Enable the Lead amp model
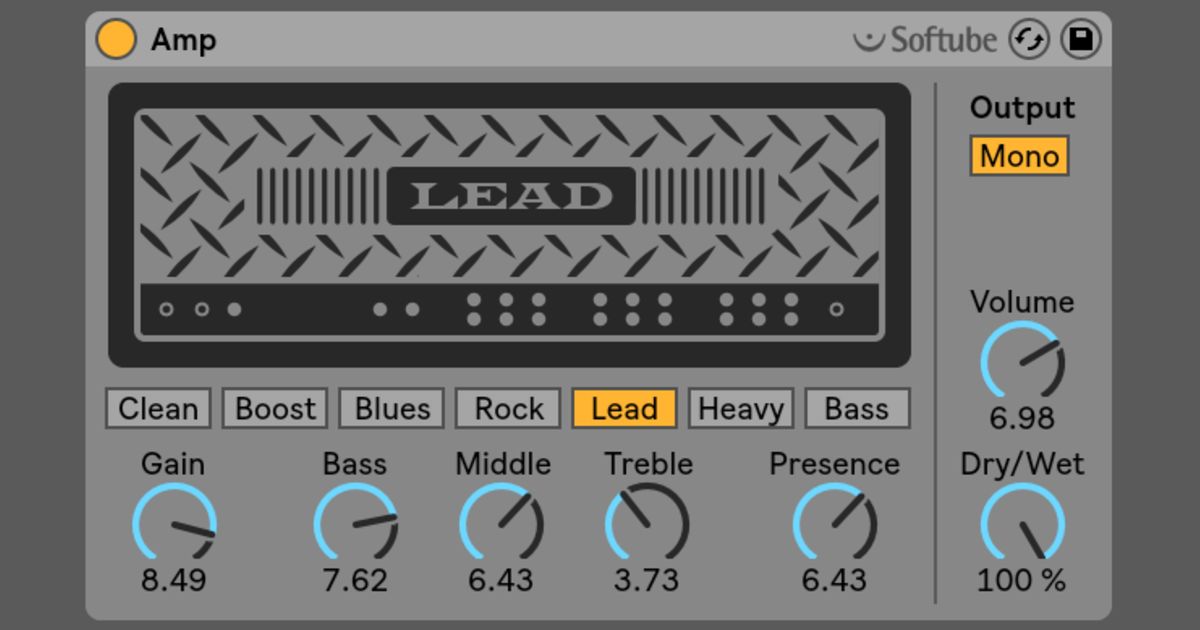 pyautogui.click(x=623, y=408)
